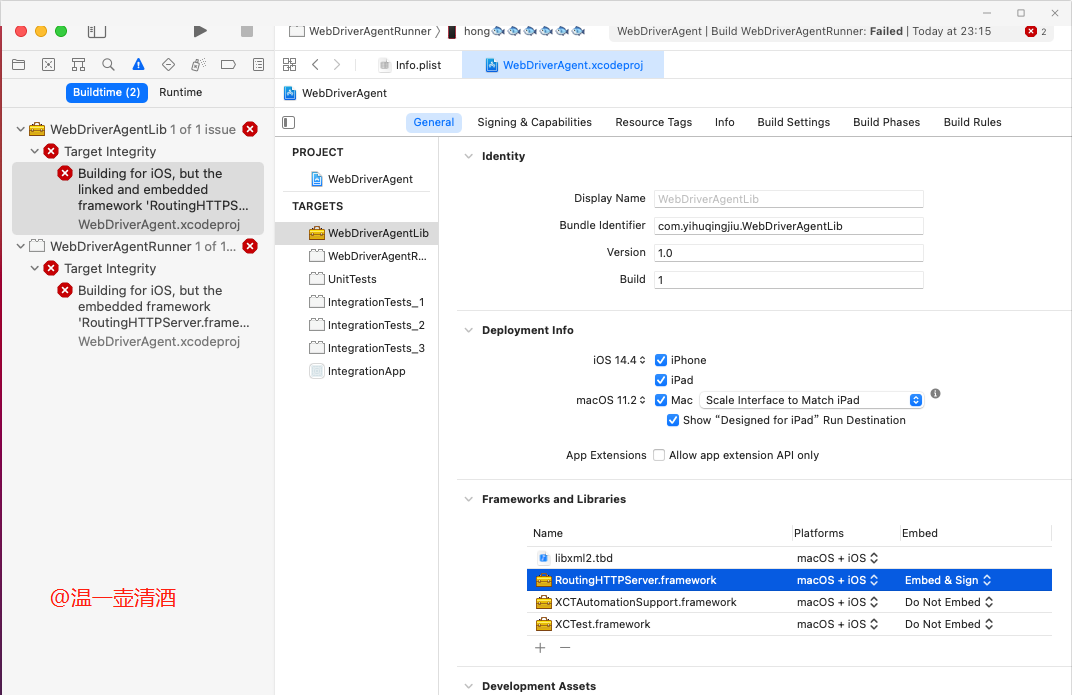The width and height of the screenshot is (1072, 695).
Task: Open the Test navigator diamond icon
Action: pyautogui.click(x=168, y=65)
